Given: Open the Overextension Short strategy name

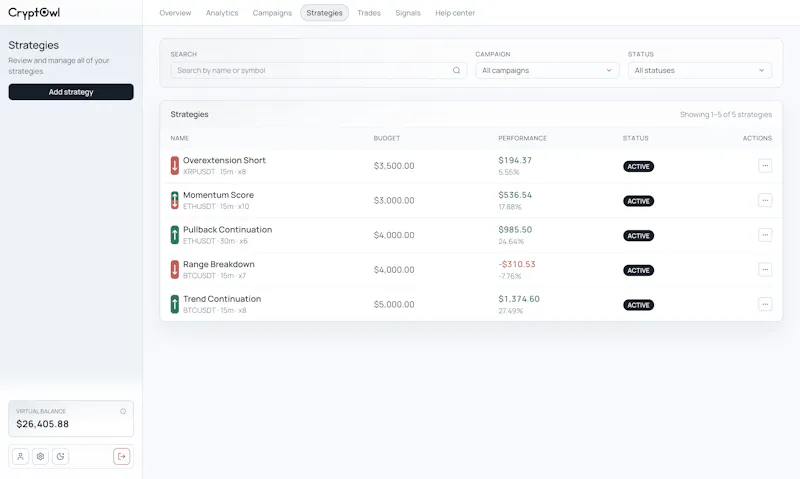Looking at the screenshot, I should [x=224, y=160].
